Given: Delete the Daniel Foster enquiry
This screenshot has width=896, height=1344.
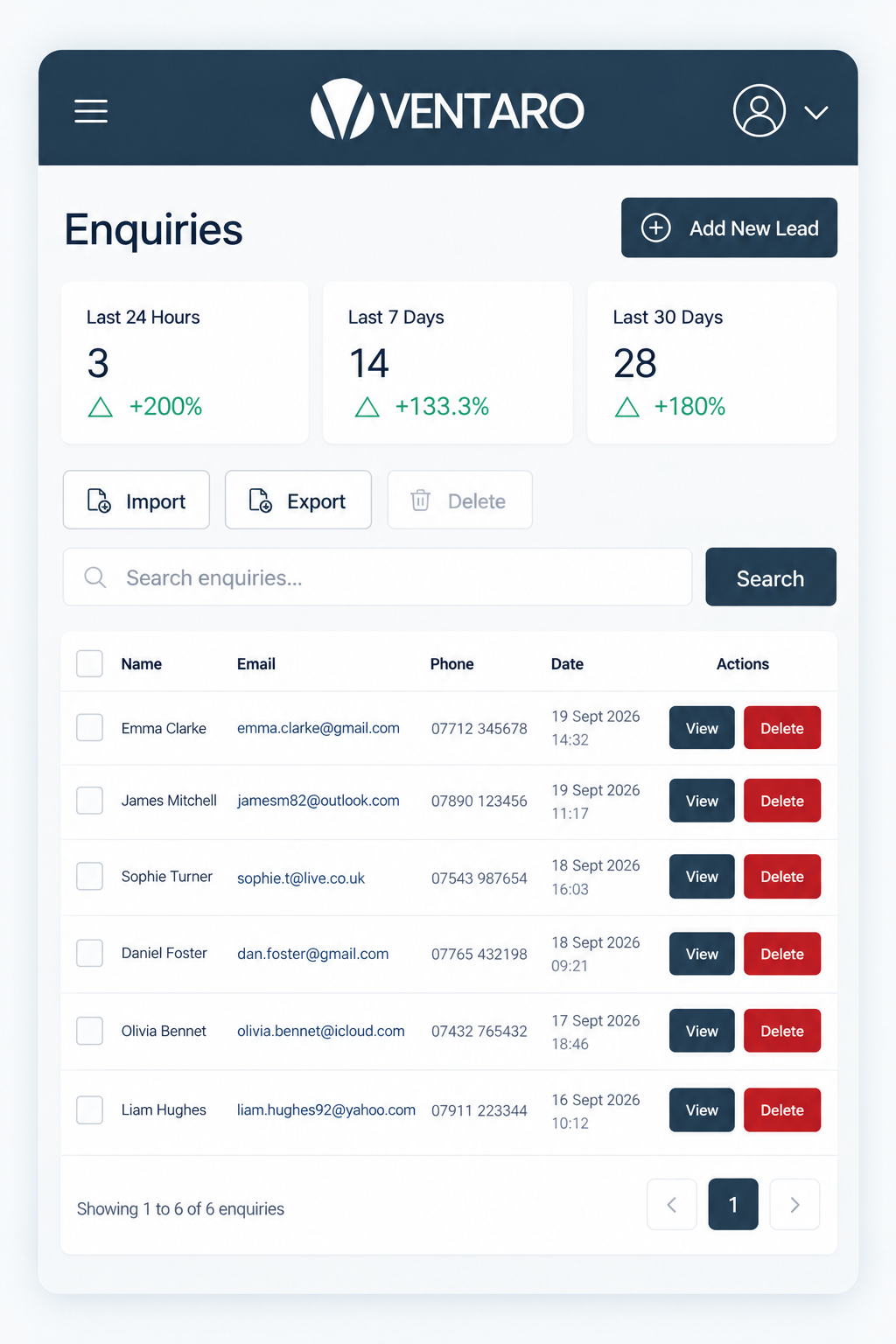Looking at the screenshot, I should tap(782, 953).
